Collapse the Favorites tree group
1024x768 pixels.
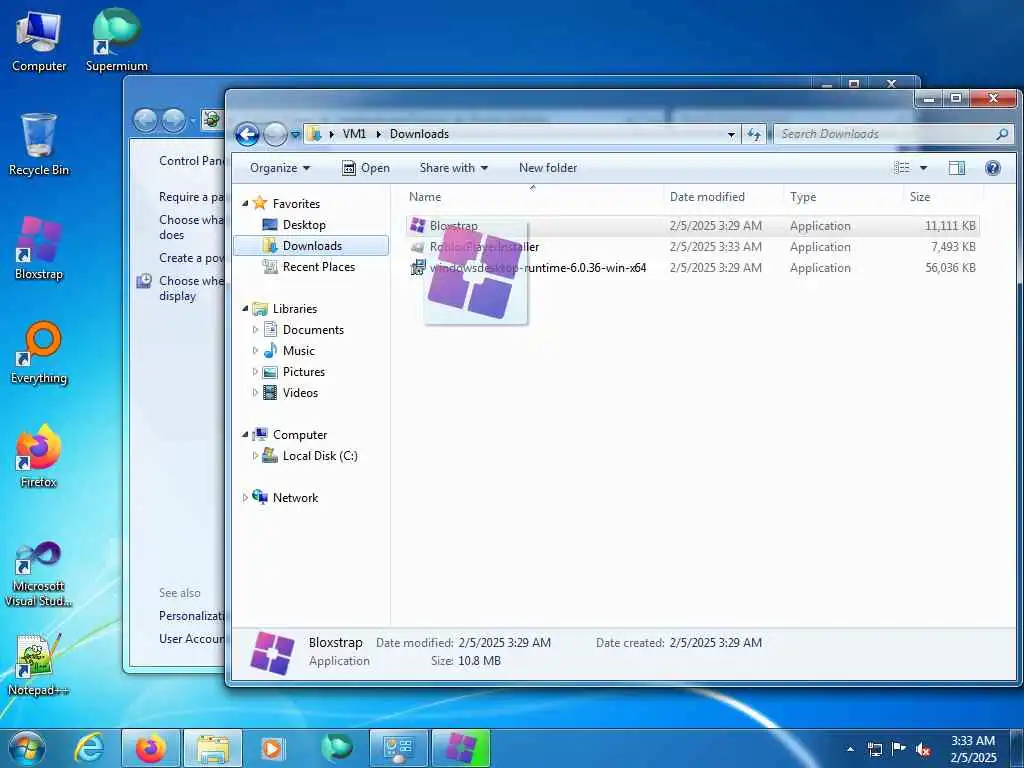point(246,204)
